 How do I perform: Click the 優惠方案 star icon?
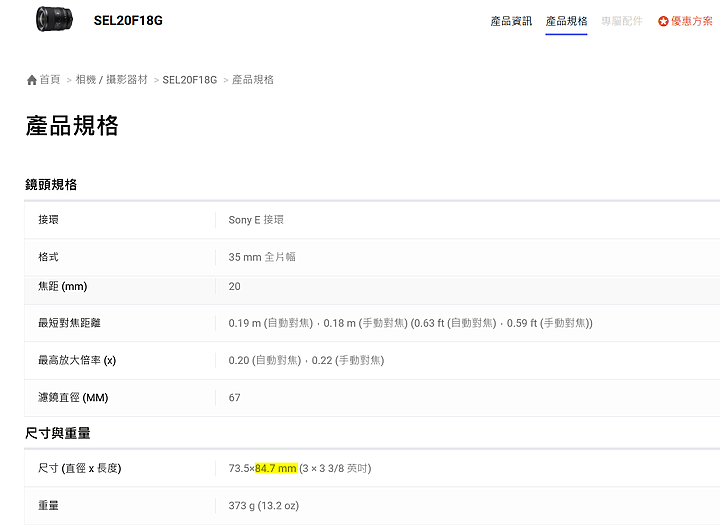pyautogui.click(x=663, y=21)
